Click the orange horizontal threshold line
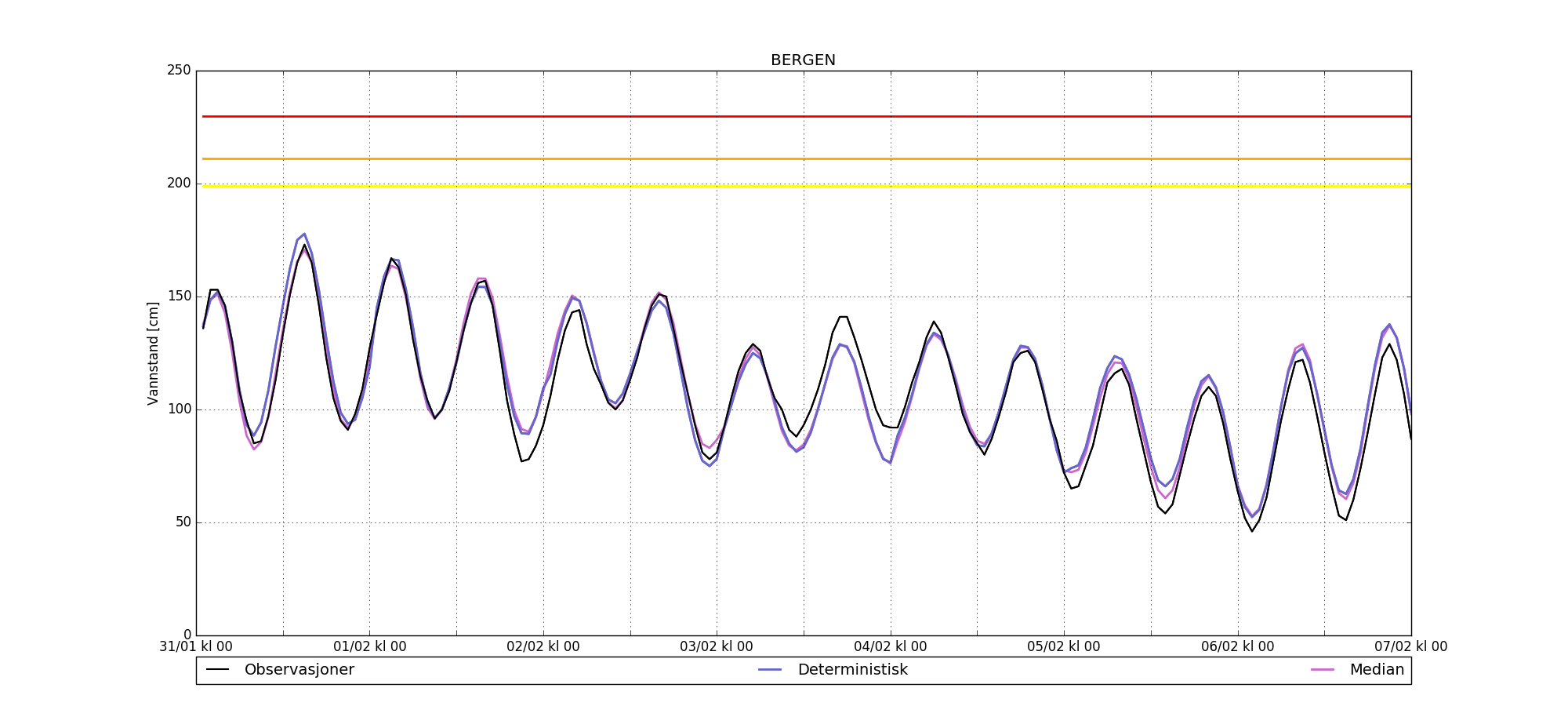This screenshot has width=1568, height=706. (x=807, y=159)
